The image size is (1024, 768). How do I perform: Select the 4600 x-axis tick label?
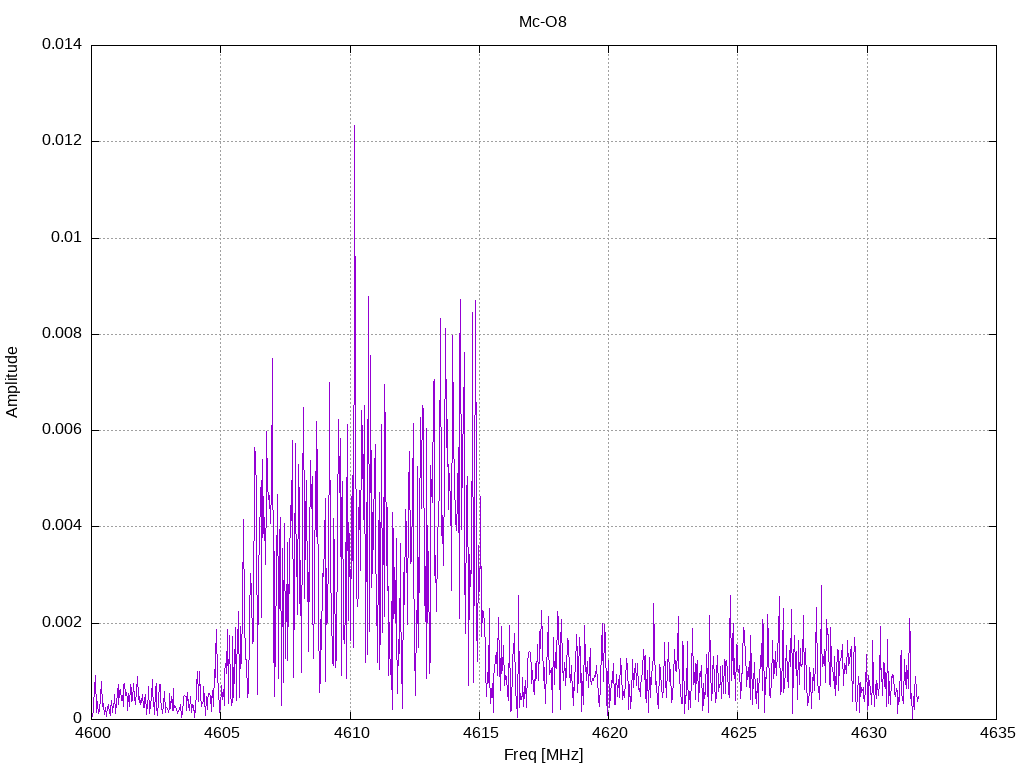click(91, 734)
